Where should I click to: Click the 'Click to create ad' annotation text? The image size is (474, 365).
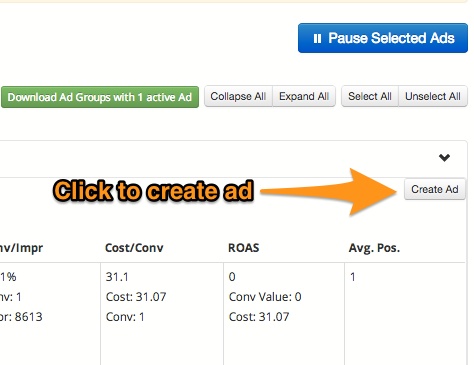pyautogui.click(x=154, y=191)
